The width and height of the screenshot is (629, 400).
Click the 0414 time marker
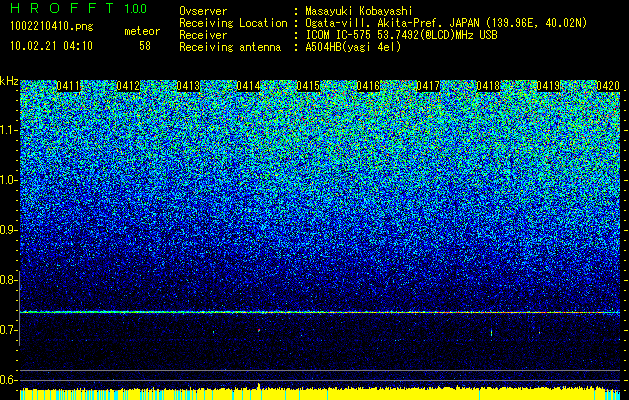click(x=248, y=86)
